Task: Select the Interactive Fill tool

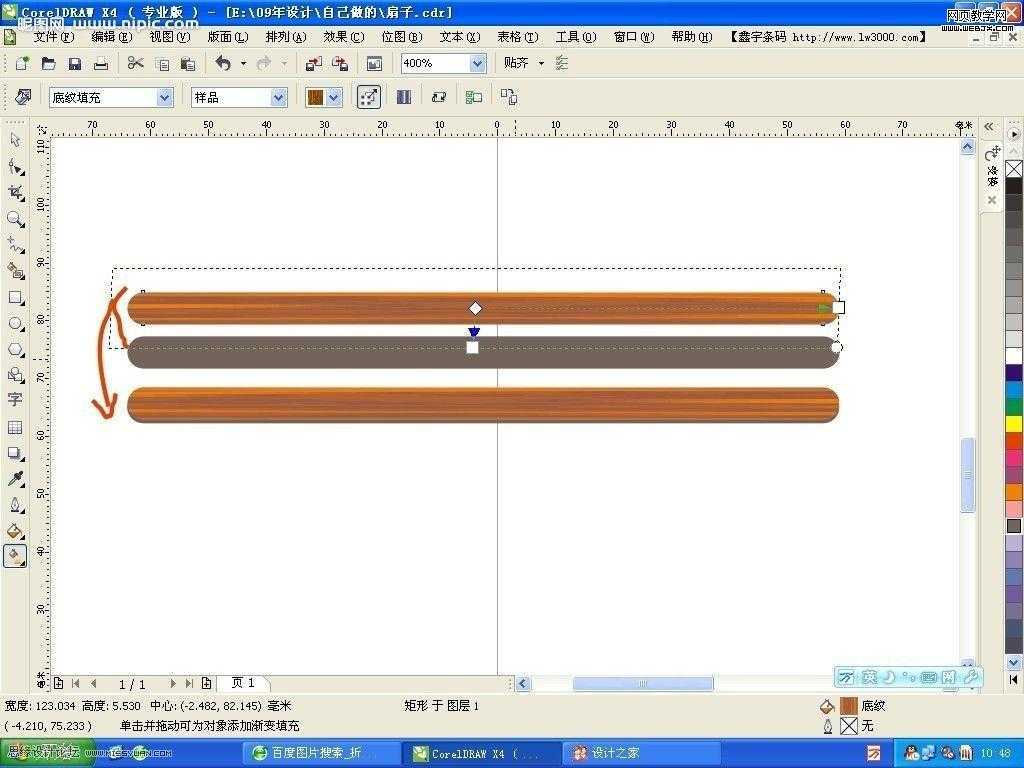Action: click(x=15, y=556)
